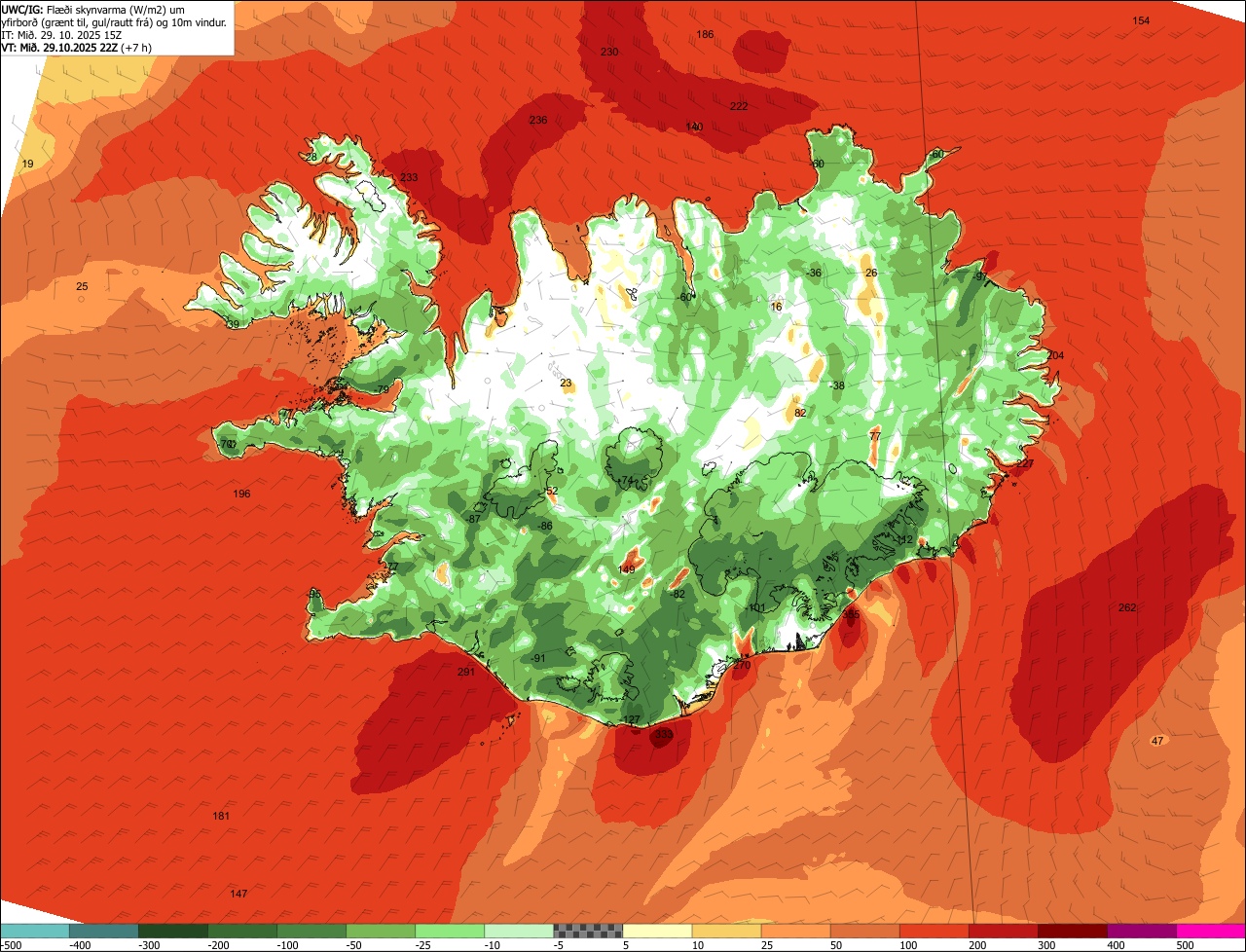The height and width of the screenshot is (952, 1246).
Task: Select the medium green -50 to -25 swatch
Action: click(381, 931)
